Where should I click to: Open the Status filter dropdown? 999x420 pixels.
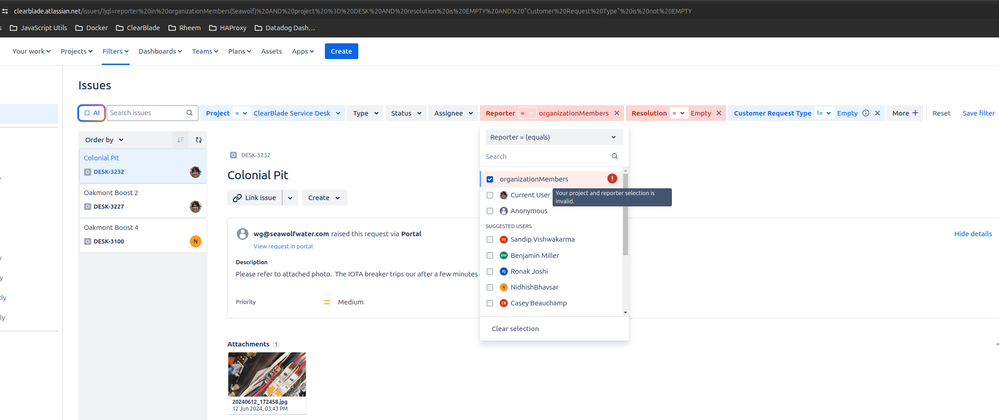click(x=405, y=113)
